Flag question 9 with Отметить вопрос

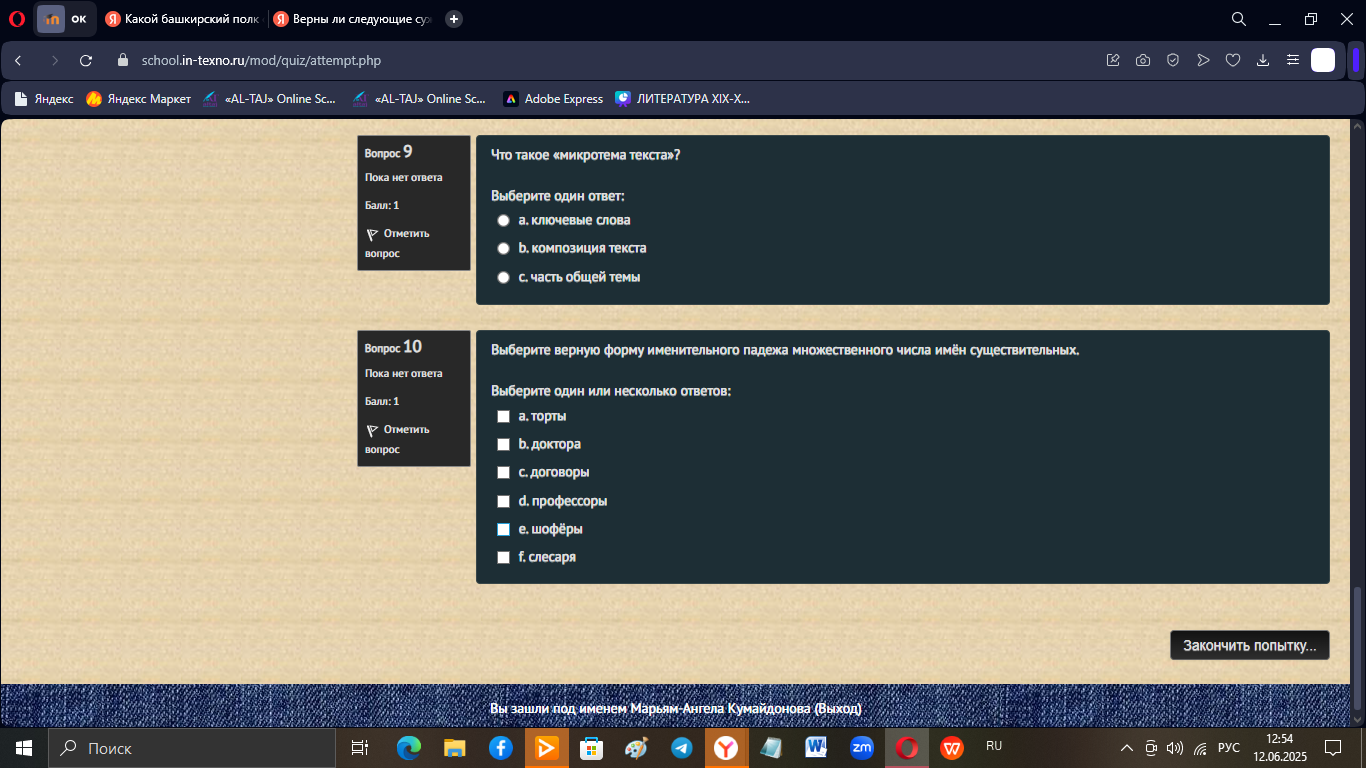397,243
